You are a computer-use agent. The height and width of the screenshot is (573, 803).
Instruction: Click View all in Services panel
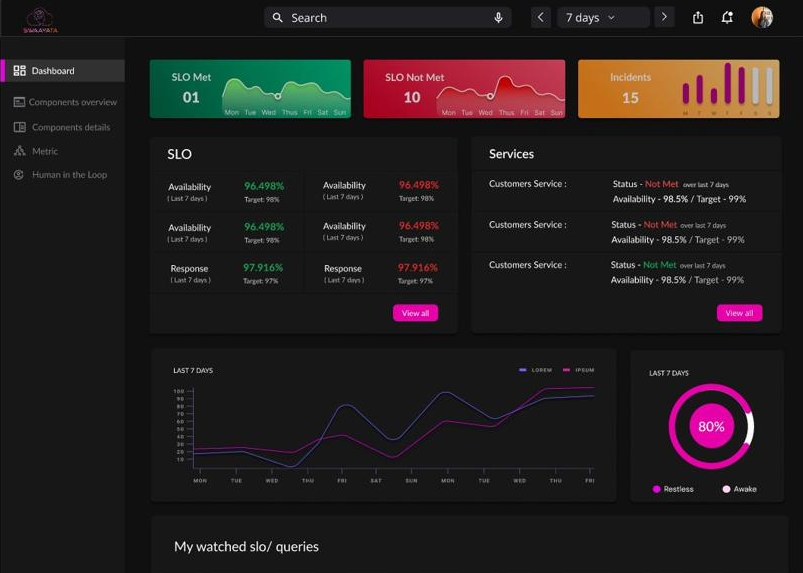pos(739,313)
